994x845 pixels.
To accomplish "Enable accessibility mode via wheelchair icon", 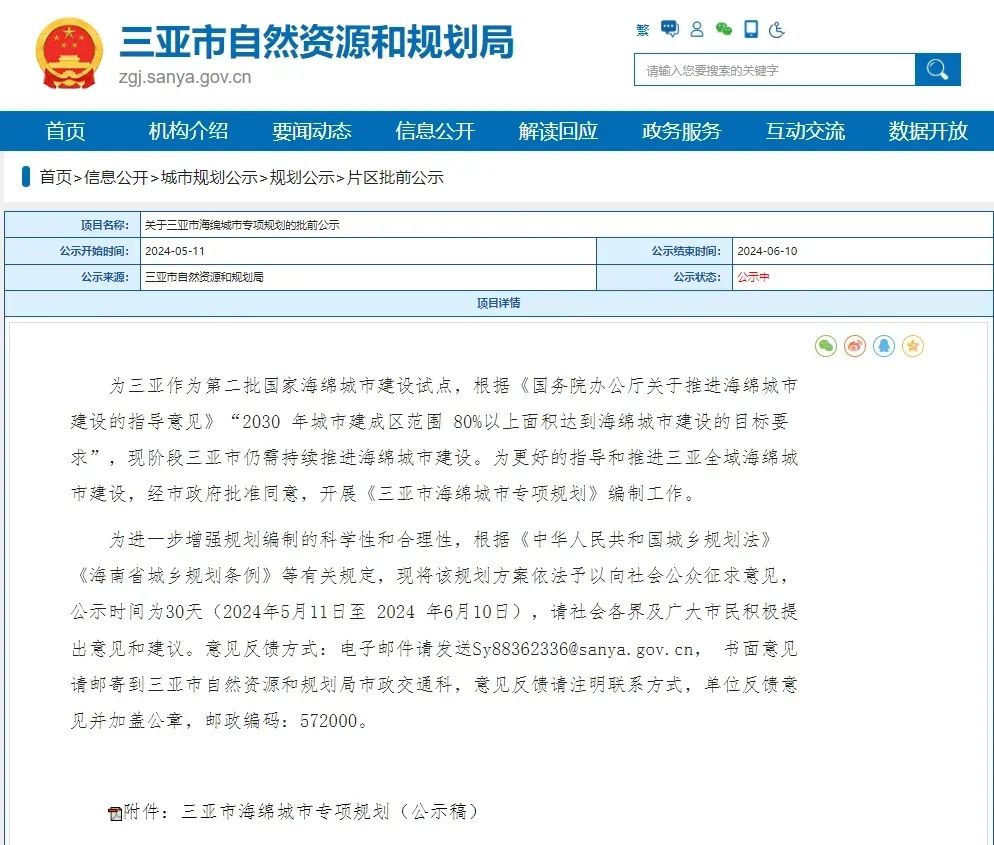I will tap(777, 30).
